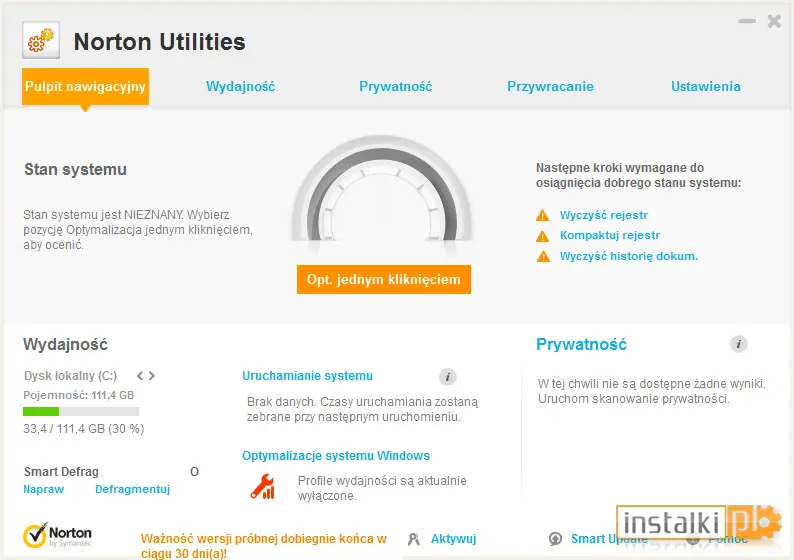The width and height of the screenshot is (794, 560).
Task: Click the Dysk lokalny (C:) label
Action: [x=70, y=376]
